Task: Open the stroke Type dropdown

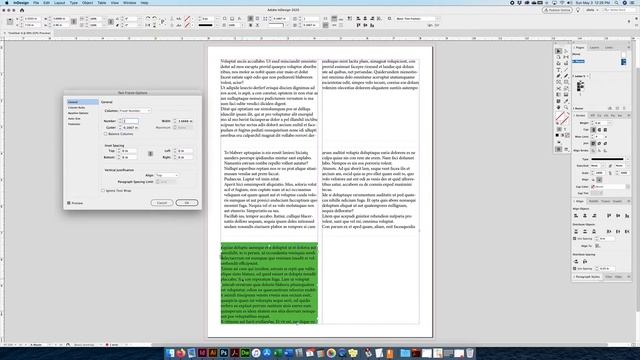Action: click(x=609, y=159)
